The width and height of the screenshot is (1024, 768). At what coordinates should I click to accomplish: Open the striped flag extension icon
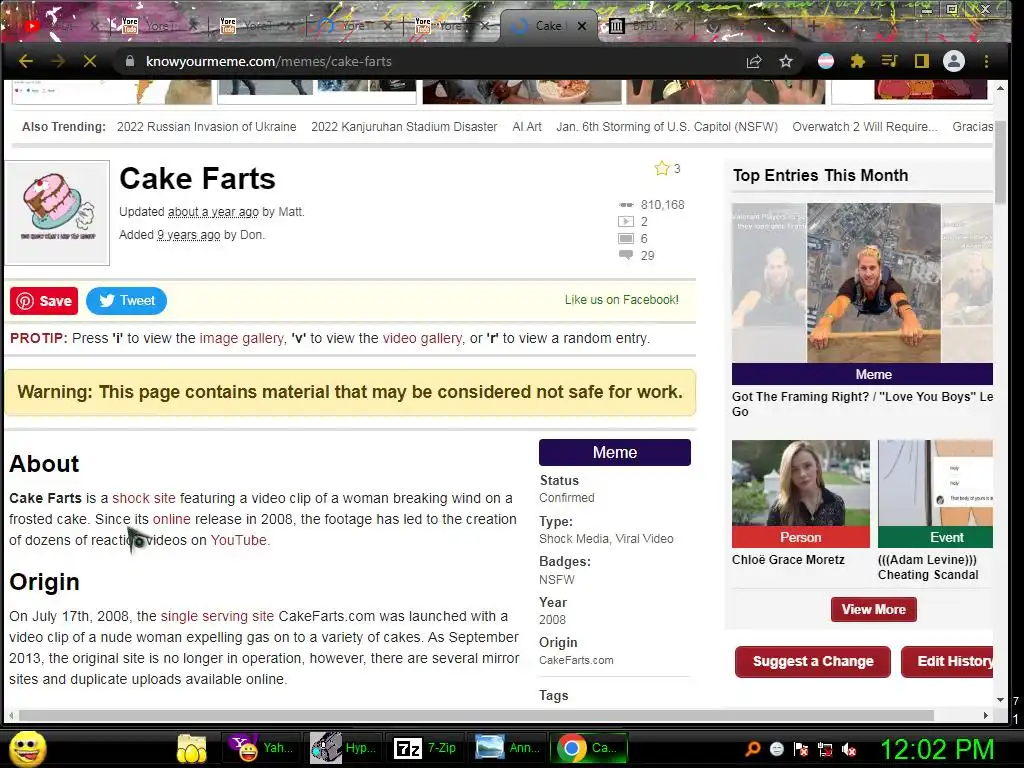[x=825, y=61]
